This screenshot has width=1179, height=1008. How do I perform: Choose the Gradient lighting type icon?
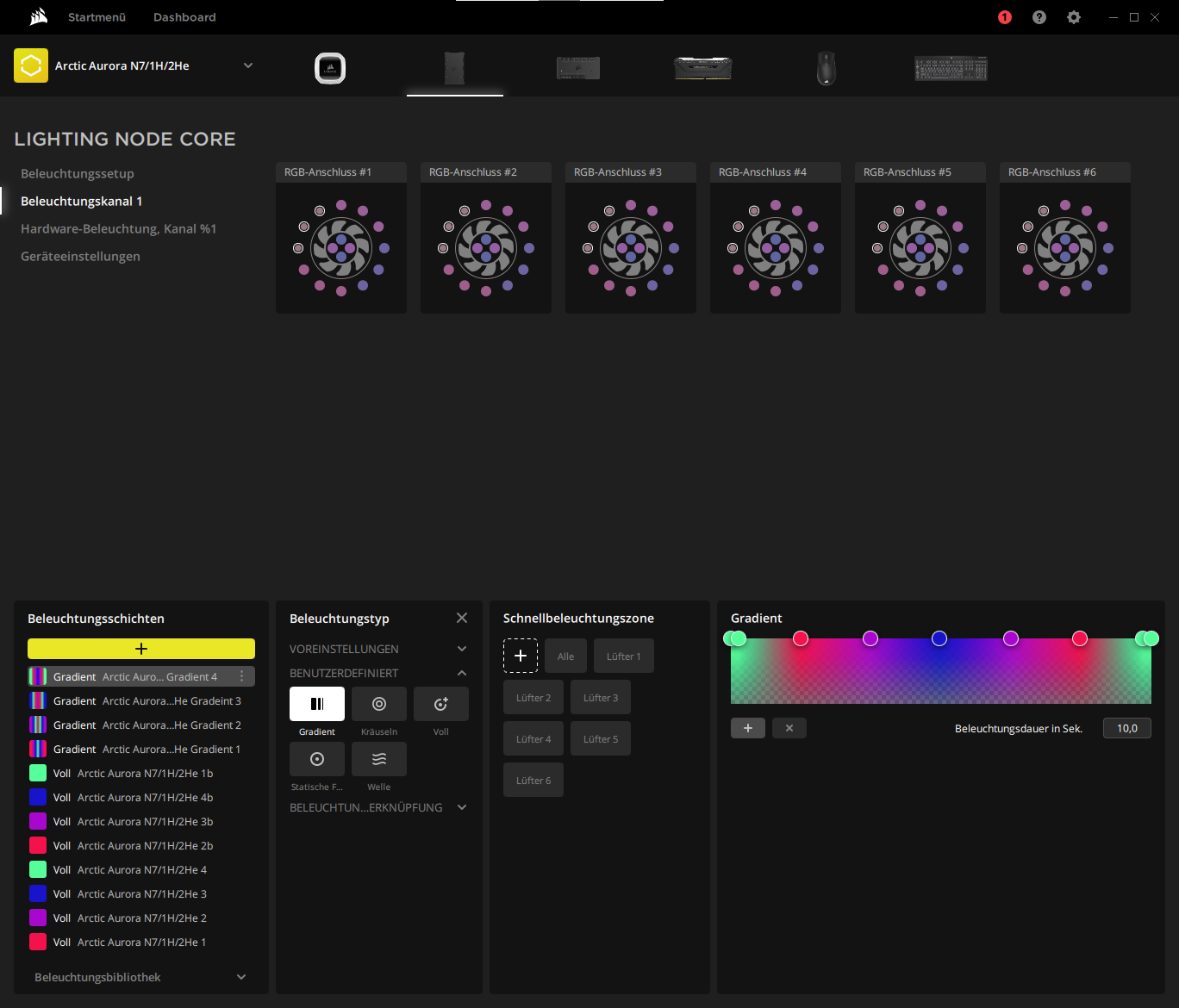(x=317, y=704)
